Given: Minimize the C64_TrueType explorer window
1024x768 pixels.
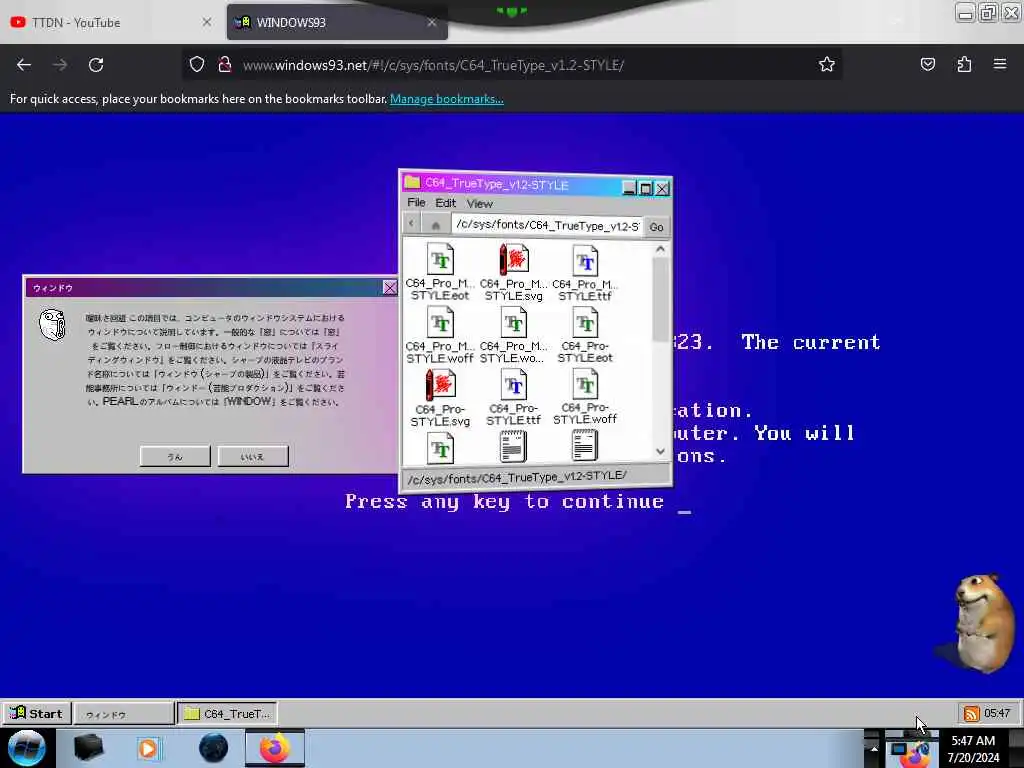Looking at the screenshot, I should 630,188.
